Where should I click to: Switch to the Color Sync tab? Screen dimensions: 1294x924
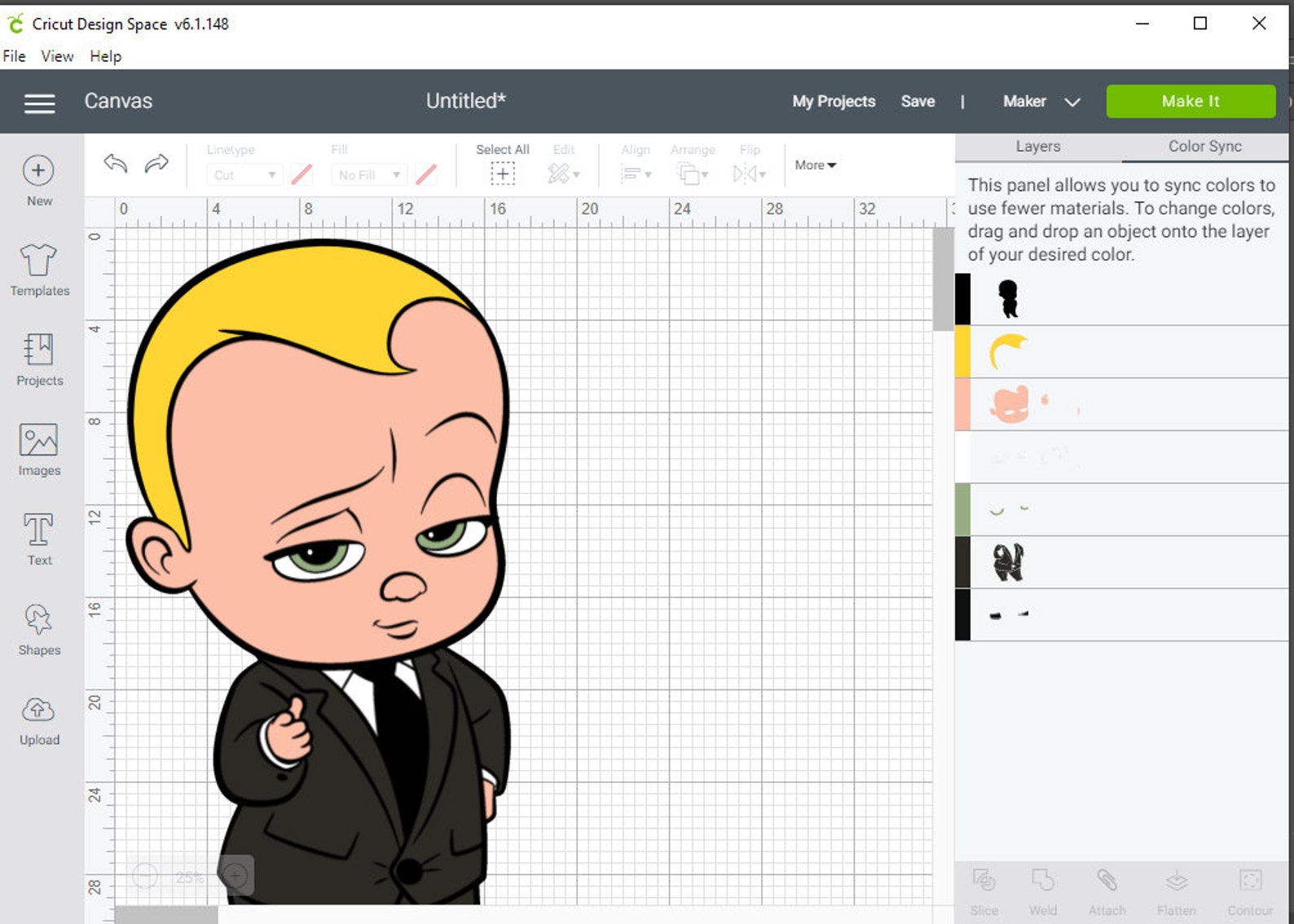[x=1204, y=147]
